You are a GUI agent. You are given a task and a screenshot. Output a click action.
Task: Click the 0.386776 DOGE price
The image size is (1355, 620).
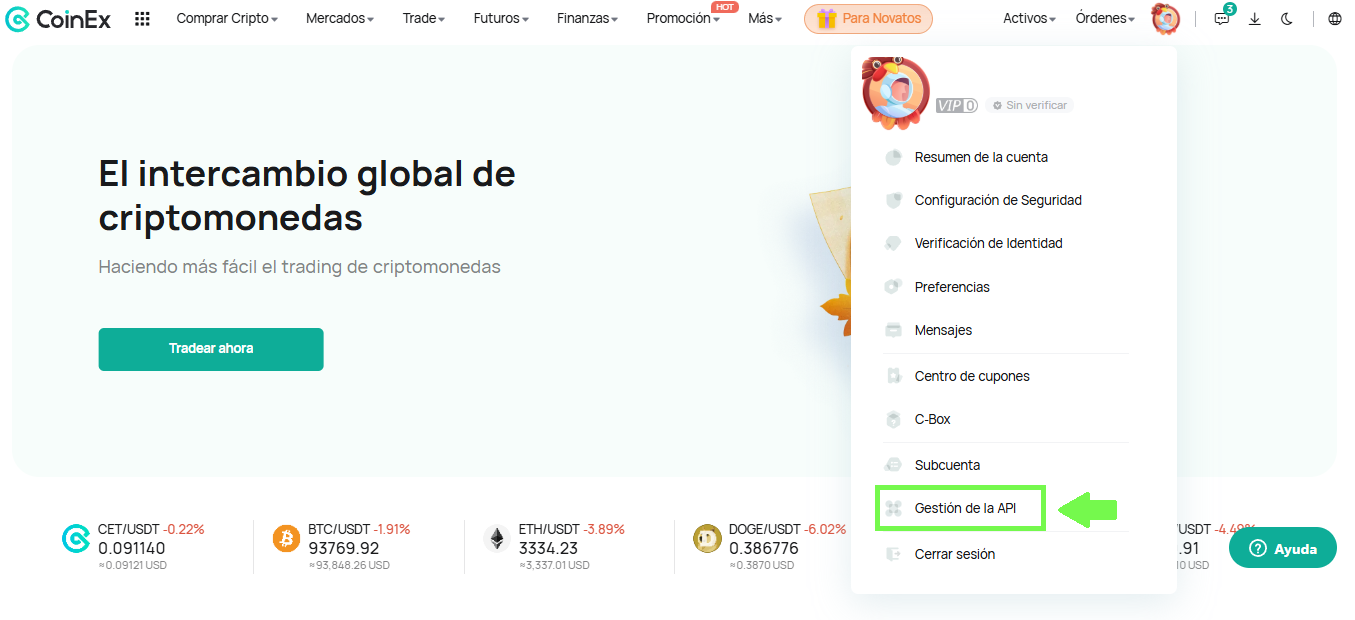coord(764,548)
